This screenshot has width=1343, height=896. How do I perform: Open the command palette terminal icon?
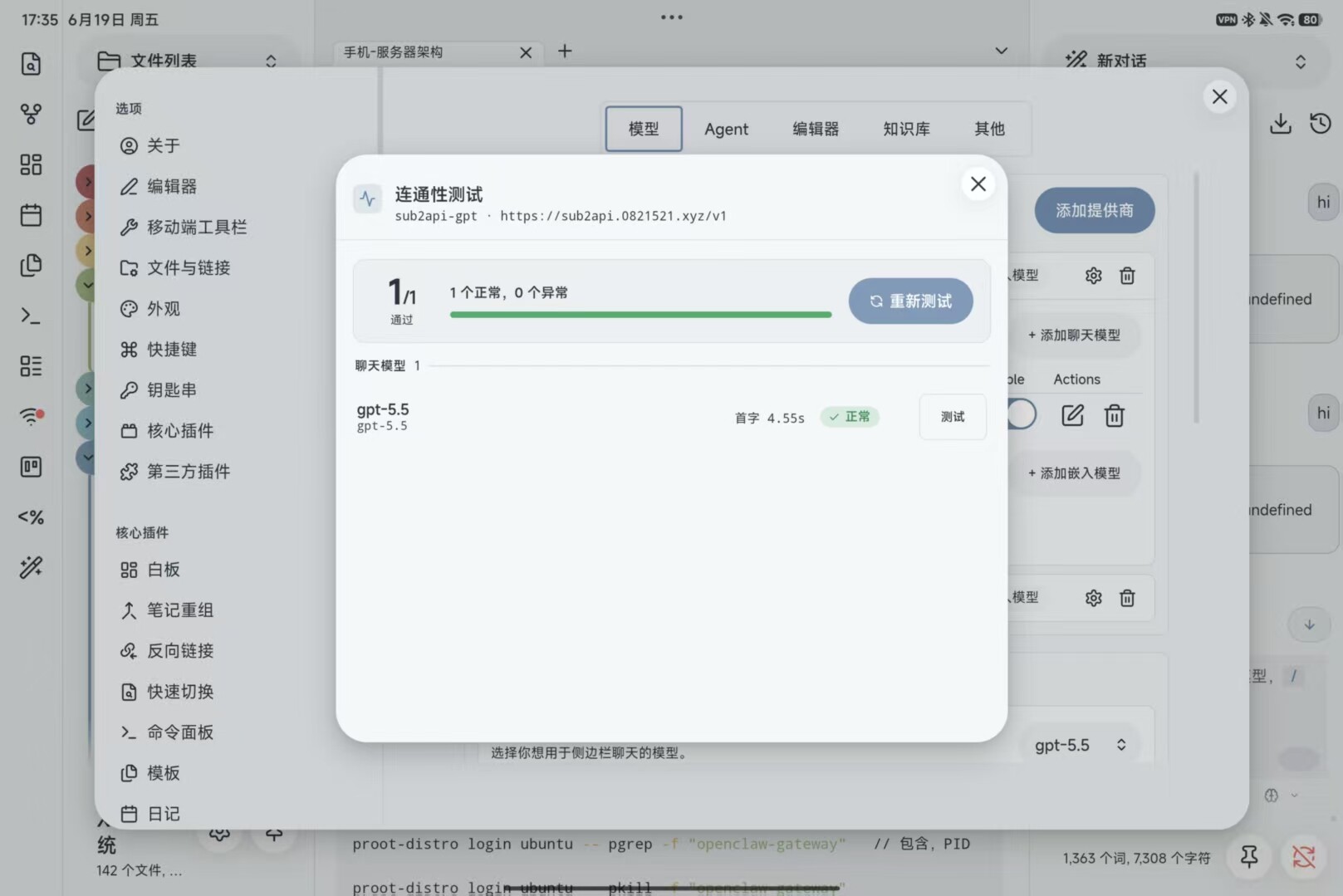(x=31, y=316)
